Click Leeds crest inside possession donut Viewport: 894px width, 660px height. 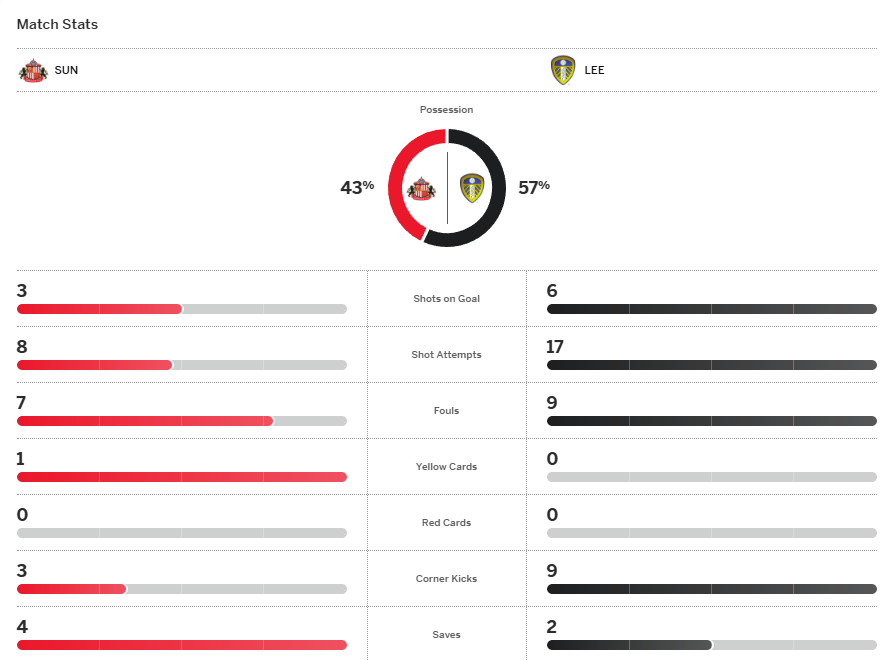click(x=472, y=188)
